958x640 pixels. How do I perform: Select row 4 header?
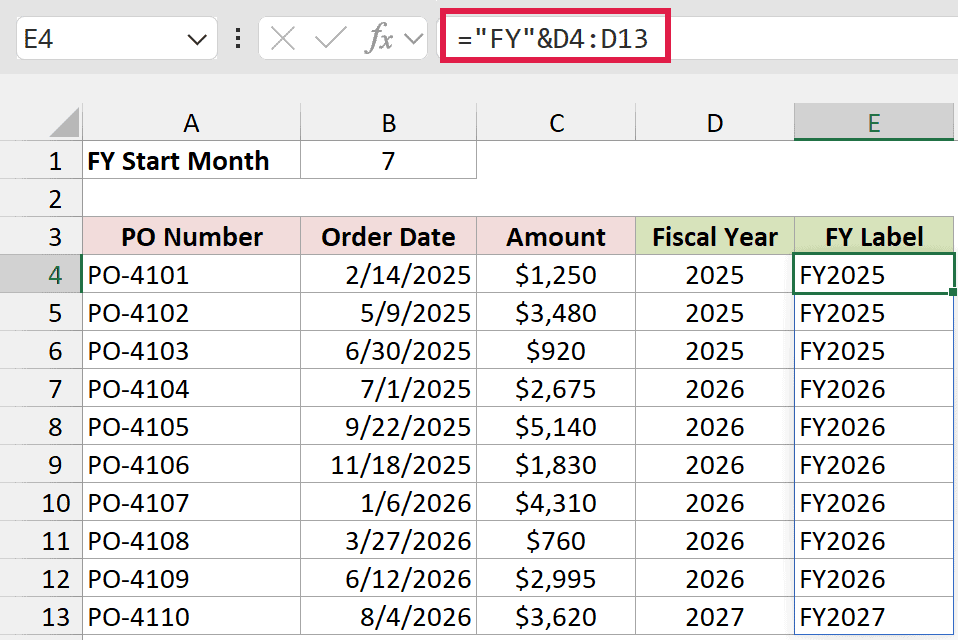(x=41, y=274)
